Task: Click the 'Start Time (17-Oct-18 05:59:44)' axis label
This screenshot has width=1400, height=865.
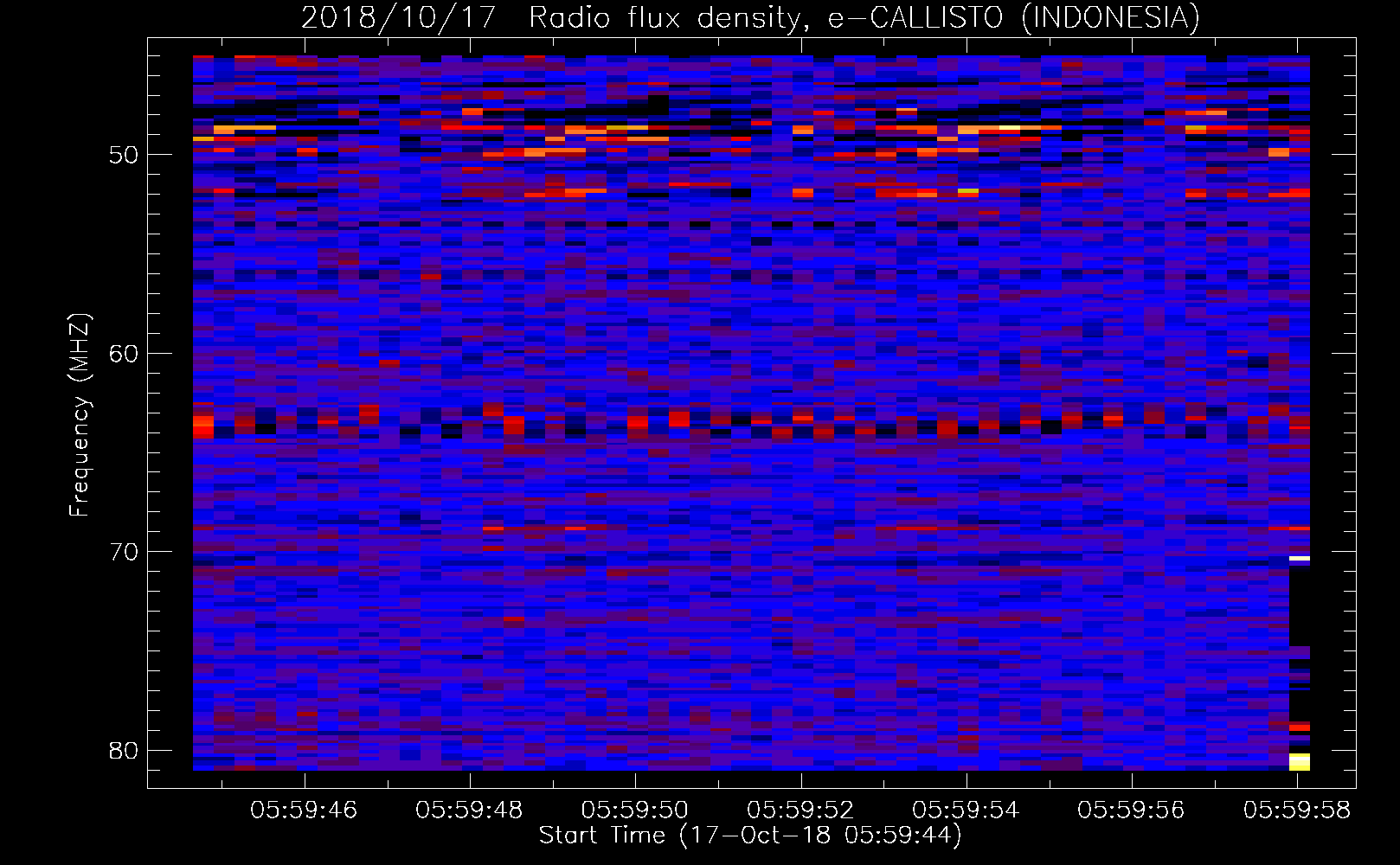Action: point(750,836)
